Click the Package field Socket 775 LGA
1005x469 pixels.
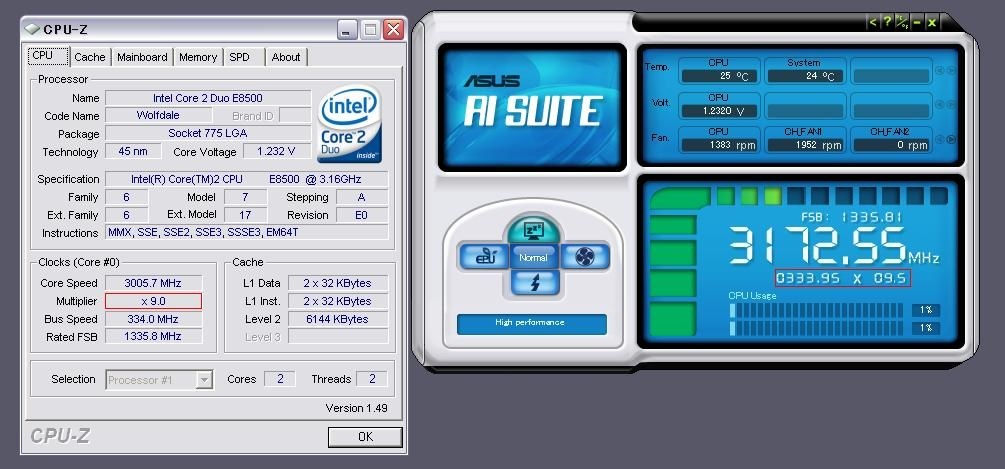(208, 133)
